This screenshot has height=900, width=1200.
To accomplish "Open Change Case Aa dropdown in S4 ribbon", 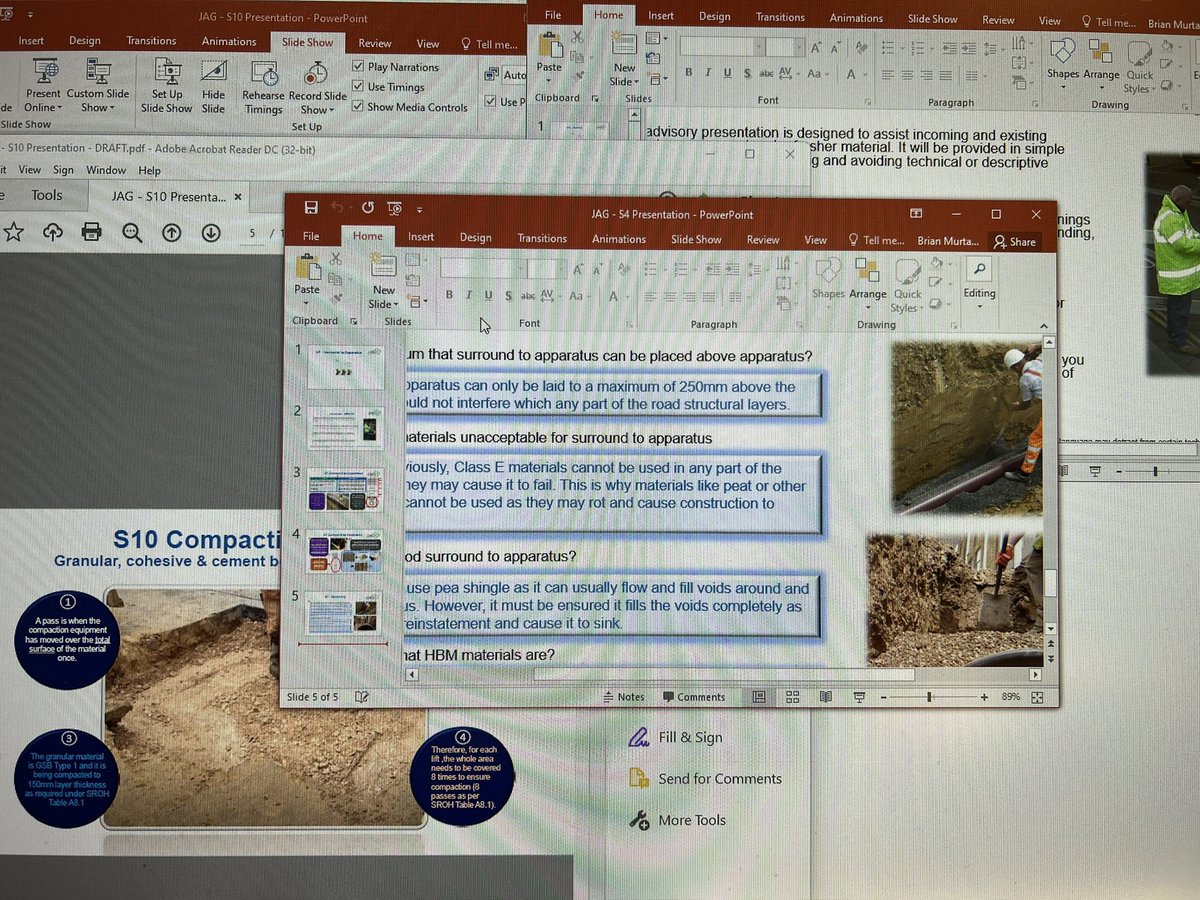I will (x=577, y=296).
